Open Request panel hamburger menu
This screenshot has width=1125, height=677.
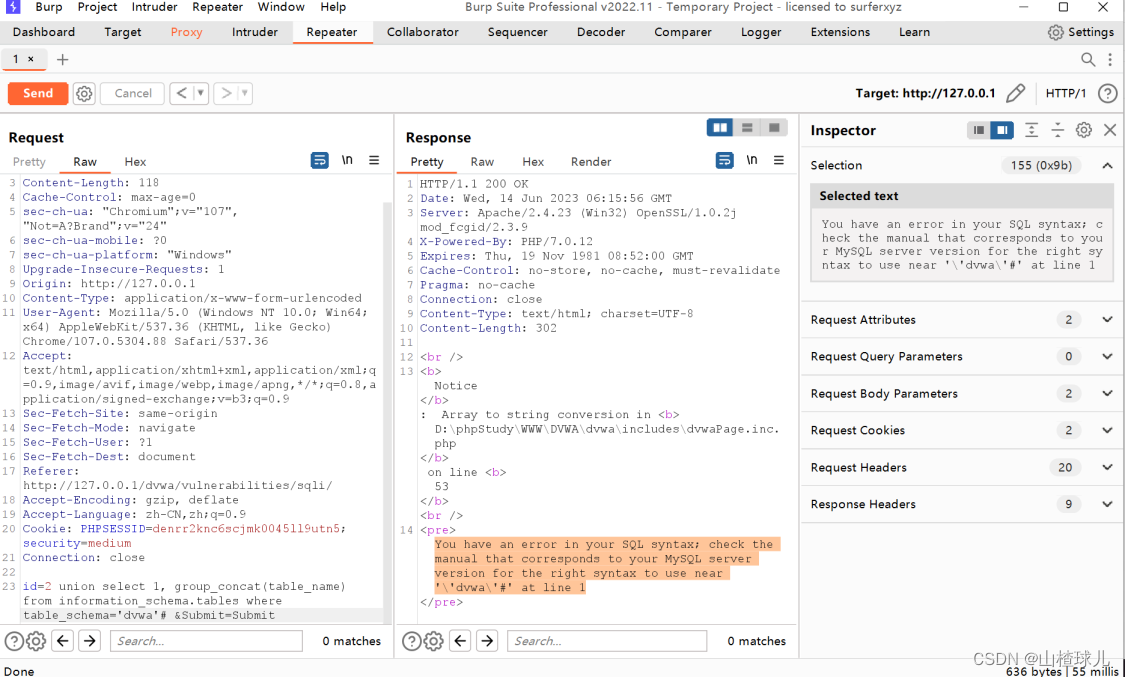[374, 161]
